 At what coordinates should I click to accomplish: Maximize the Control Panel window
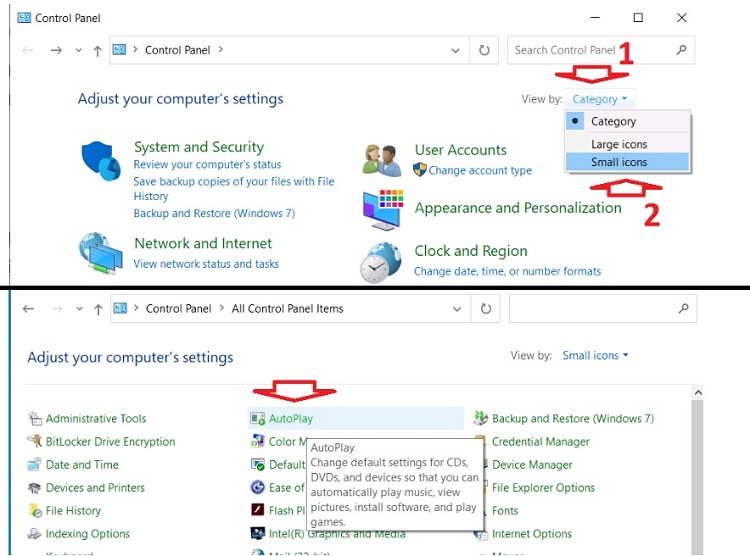[x=638, y=18]
